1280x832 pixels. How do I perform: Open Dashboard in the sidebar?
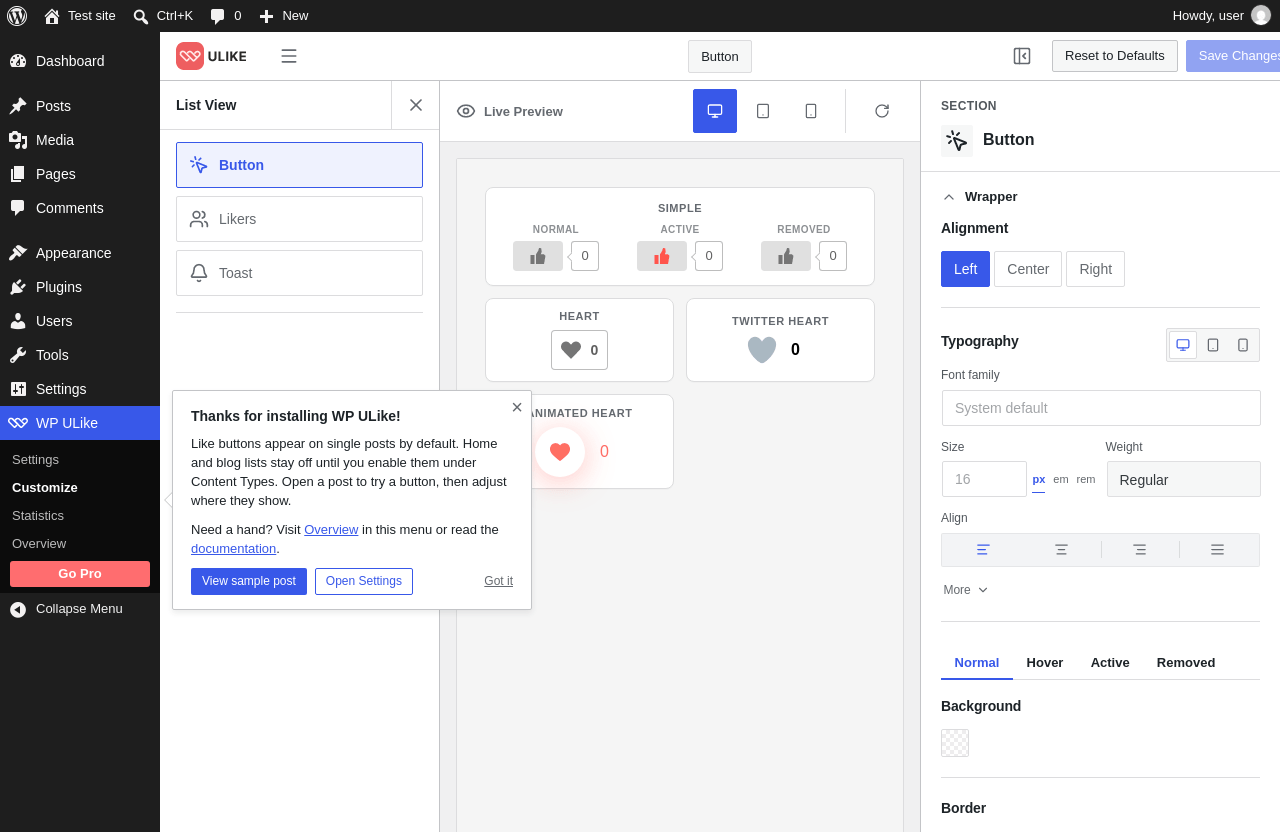point(80,61)
